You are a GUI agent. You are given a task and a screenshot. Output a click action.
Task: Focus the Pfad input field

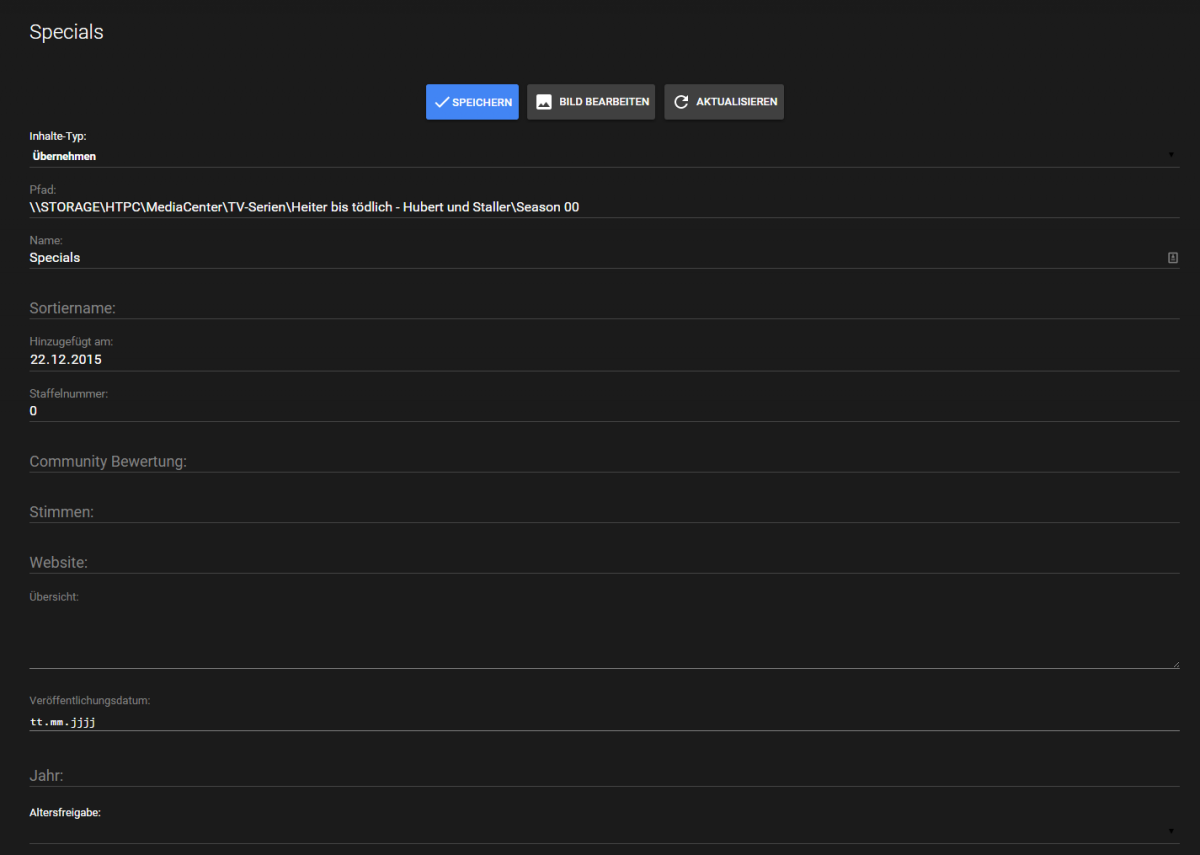604,207
